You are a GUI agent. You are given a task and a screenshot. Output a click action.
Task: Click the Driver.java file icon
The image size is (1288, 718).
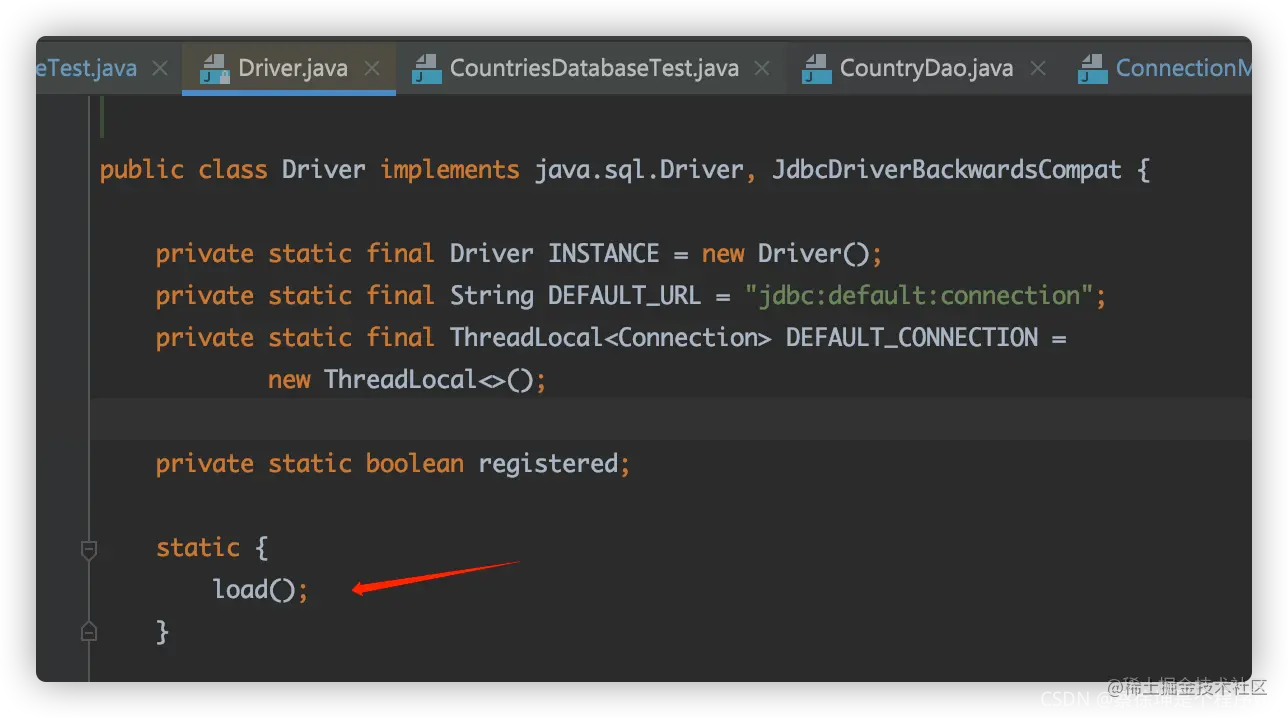point(214,69)
